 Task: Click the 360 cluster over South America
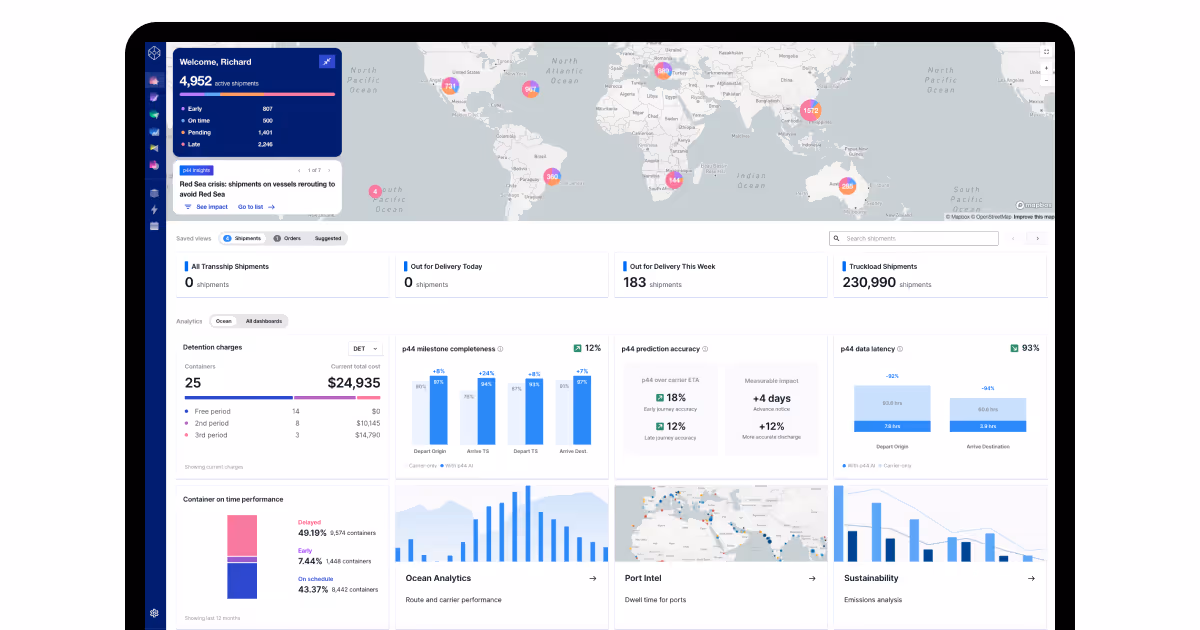(552, 177)
